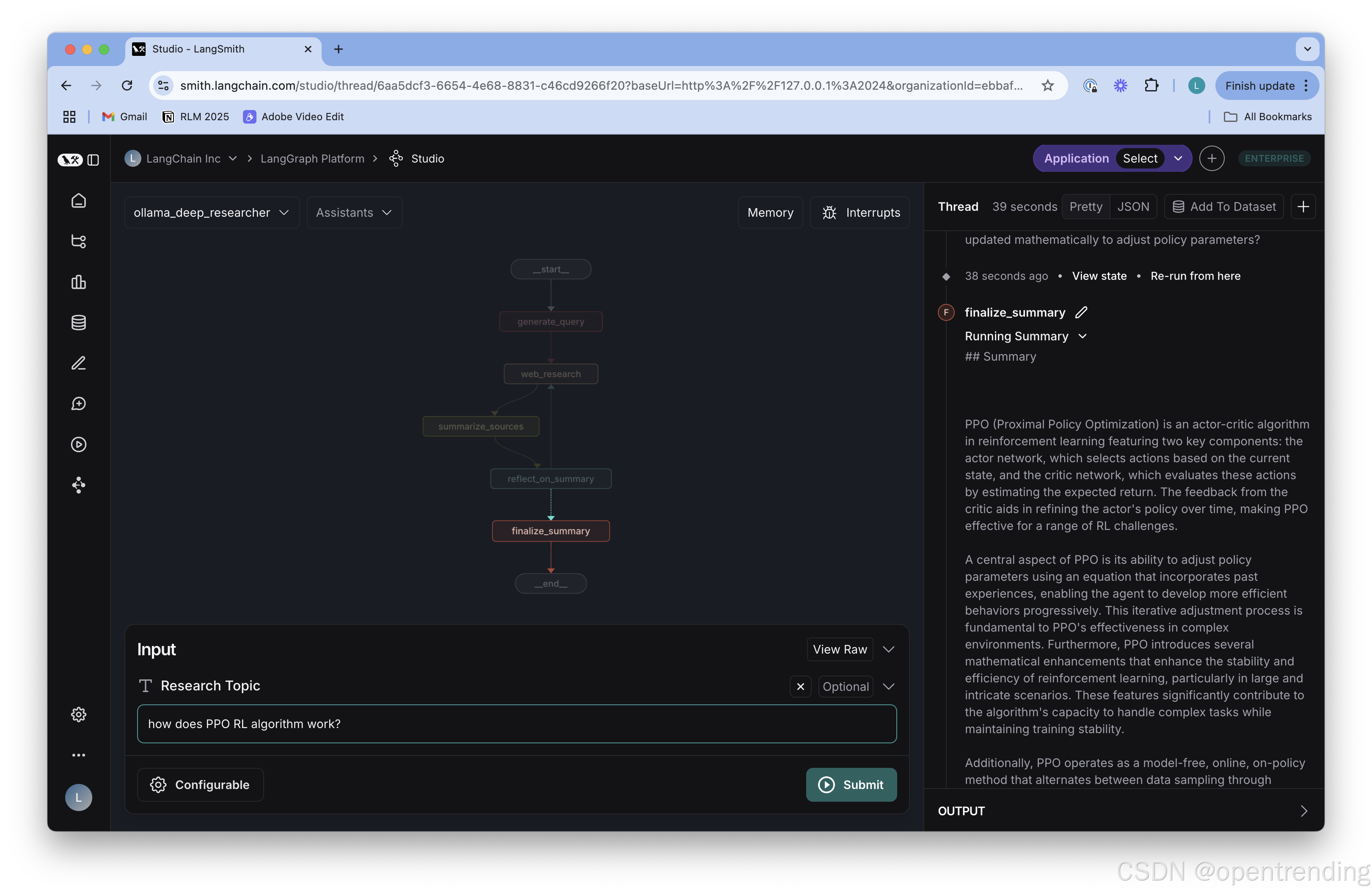The image size is (1372, 894).
Task: Click the Re-run from here link
Action: tap(1195, 276)
